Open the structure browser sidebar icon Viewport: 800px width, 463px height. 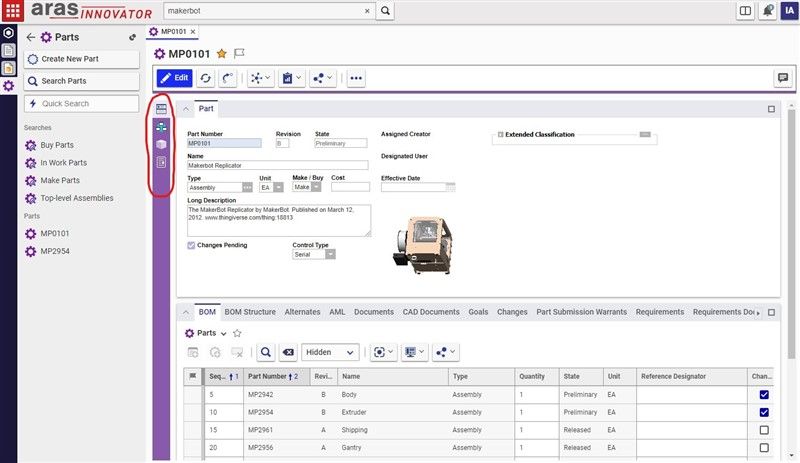point(161,127)
